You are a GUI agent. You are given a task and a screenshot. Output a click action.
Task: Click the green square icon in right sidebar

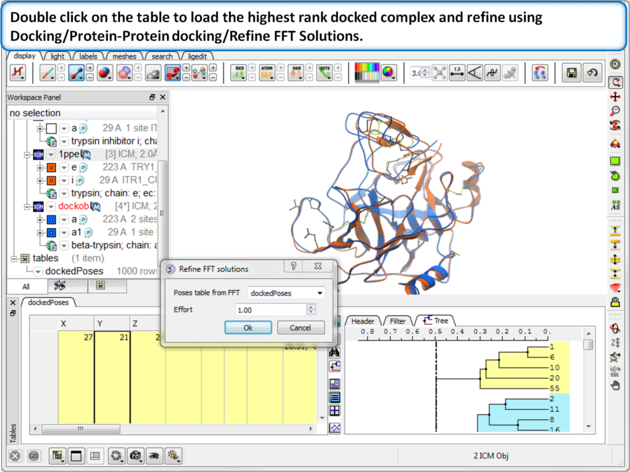point(615,161)
